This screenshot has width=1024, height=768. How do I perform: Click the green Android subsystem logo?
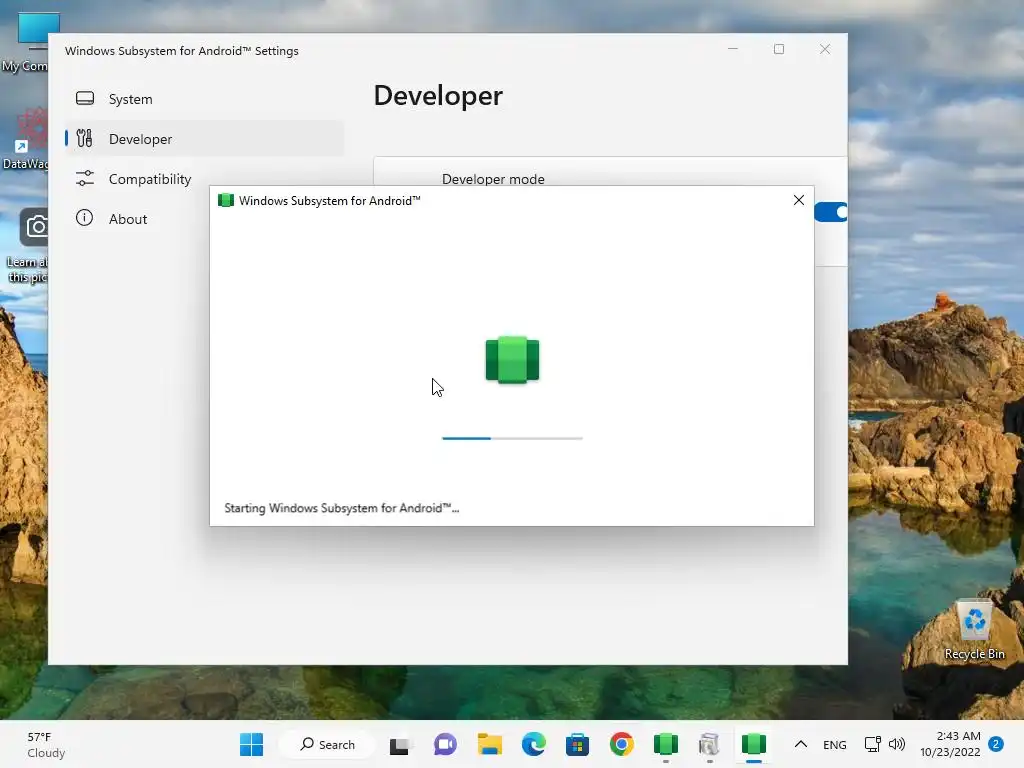(513, 360)
